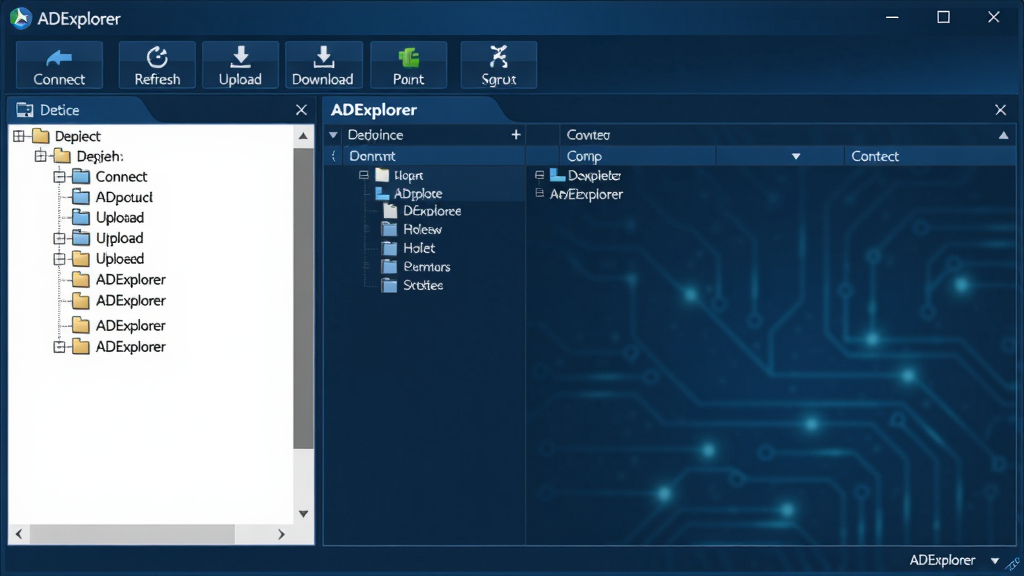Click the ADExplorer status bar label
1024x576 pixels.
point(942,560)
